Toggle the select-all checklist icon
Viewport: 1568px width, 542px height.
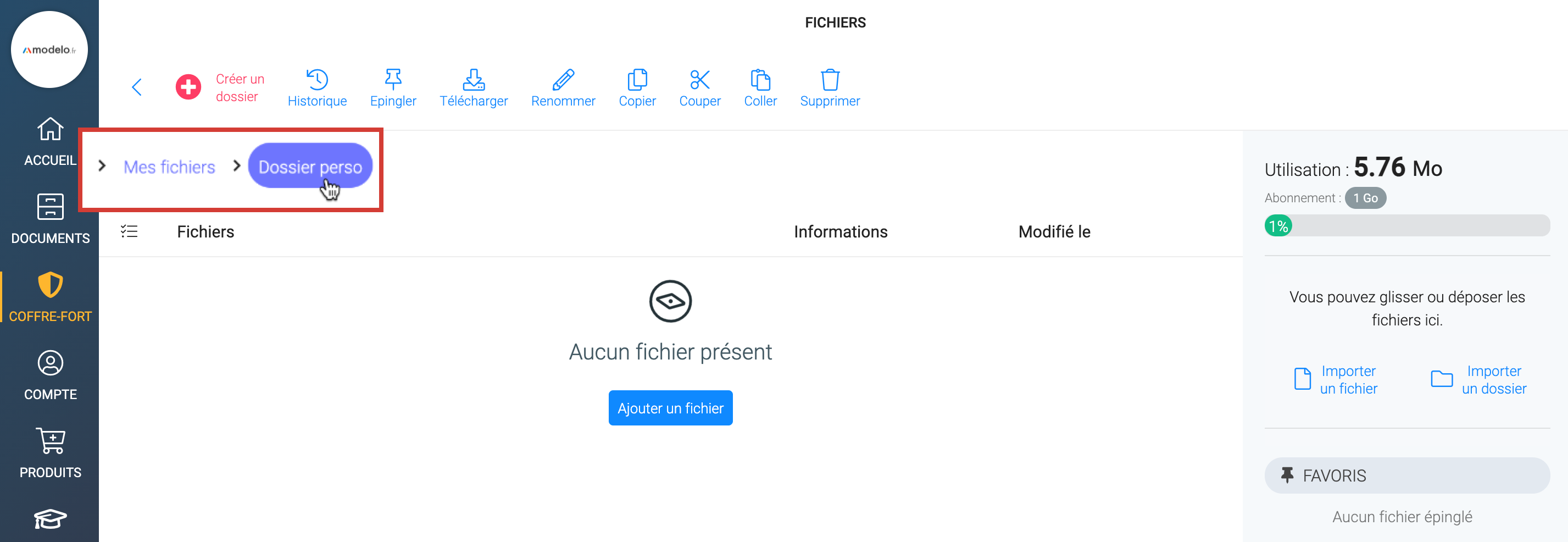coord(129,231)
